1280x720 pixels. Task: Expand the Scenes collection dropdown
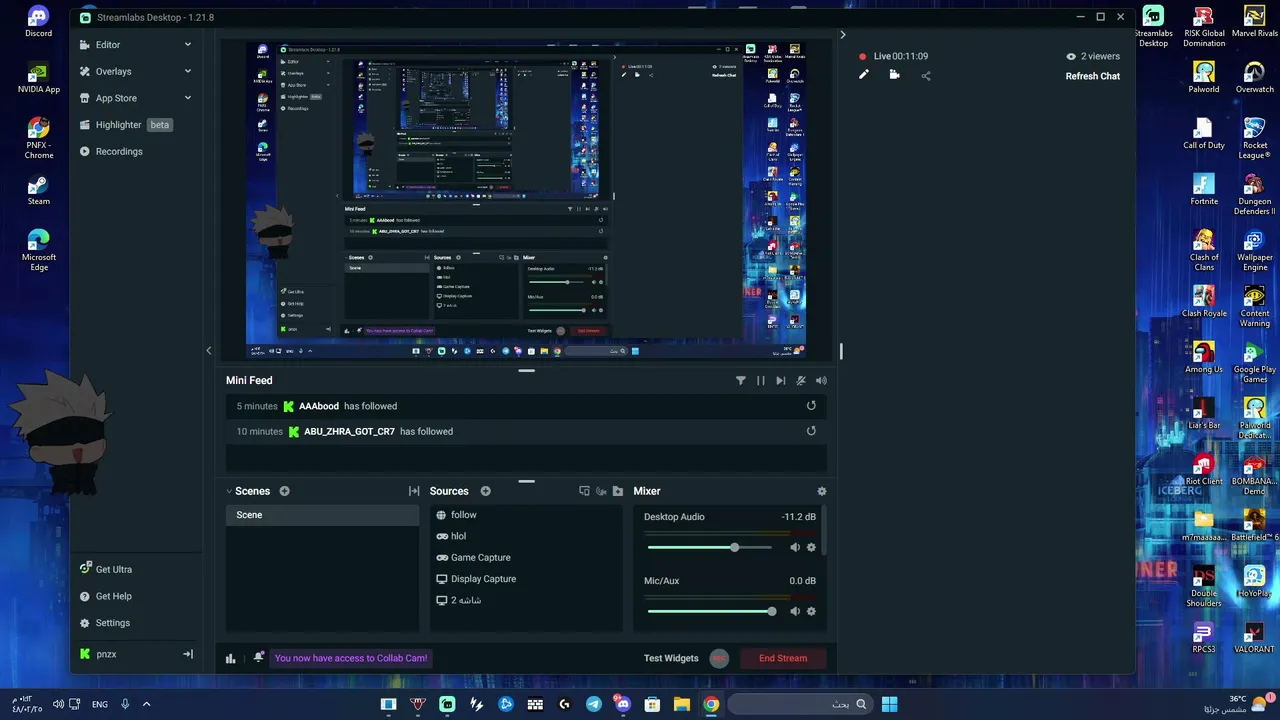click(229, 492)
